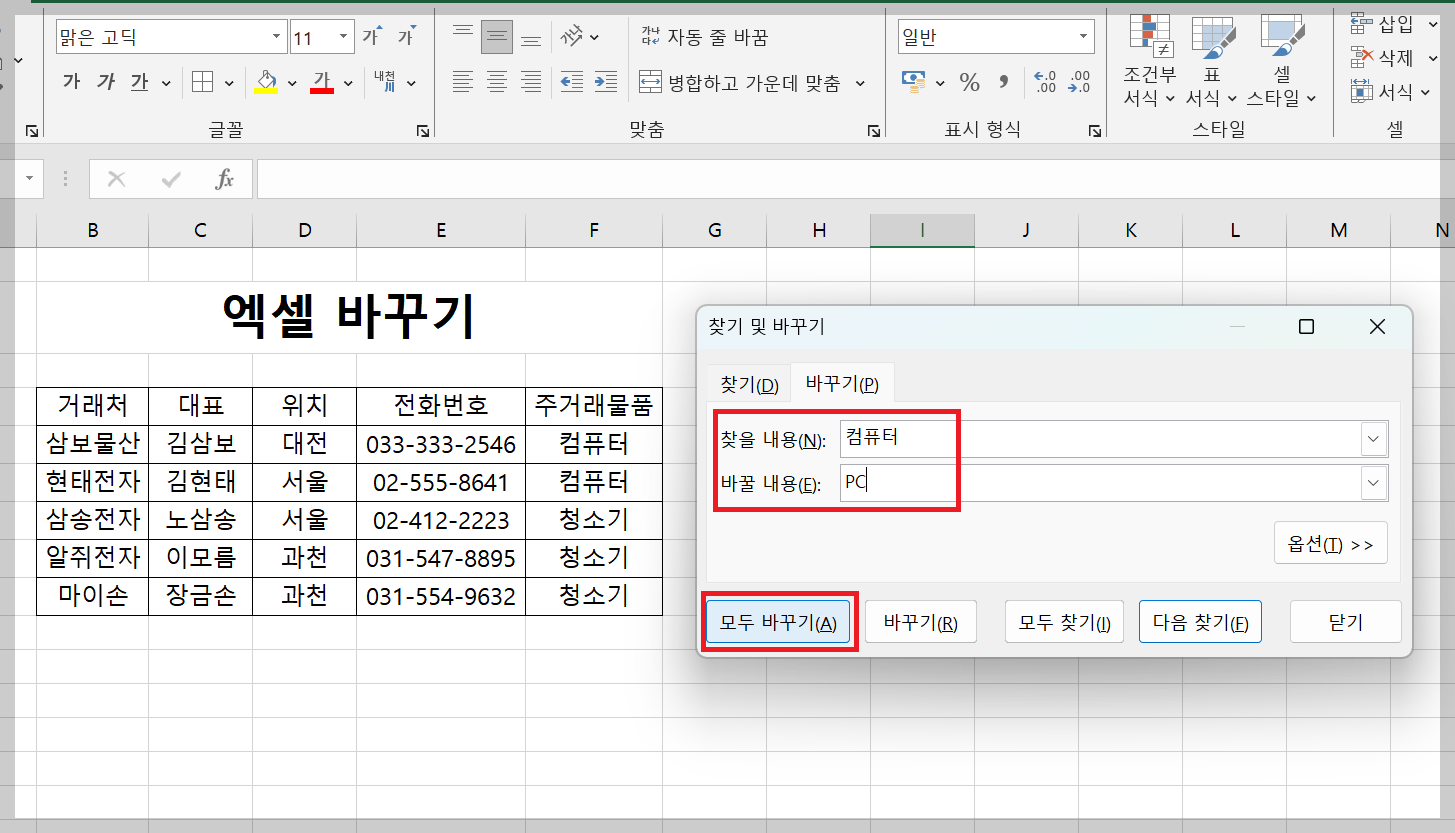Click 옵션 to show more search options
The height and width of the screenshot is (833, 1455).
coord(1330,542)
